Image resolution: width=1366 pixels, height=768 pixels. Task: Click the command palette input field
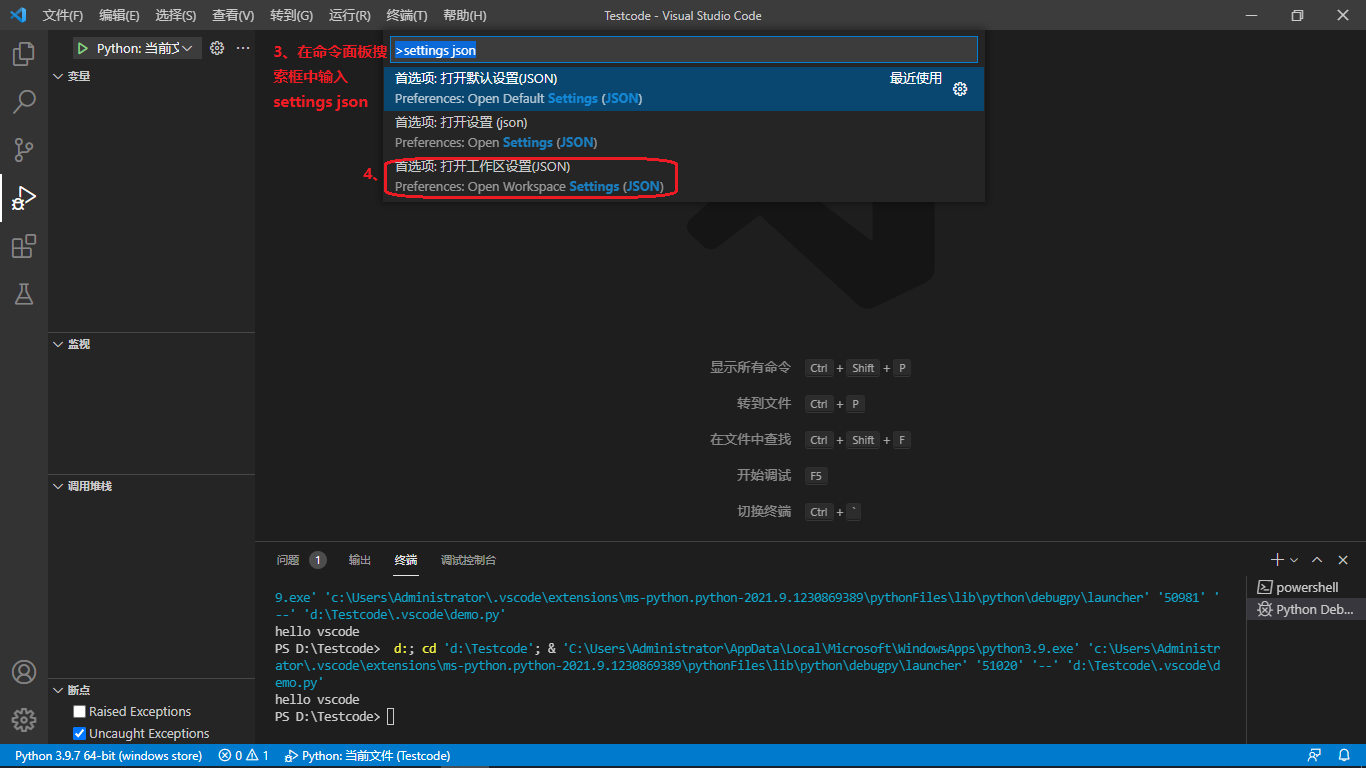point(684,50)
